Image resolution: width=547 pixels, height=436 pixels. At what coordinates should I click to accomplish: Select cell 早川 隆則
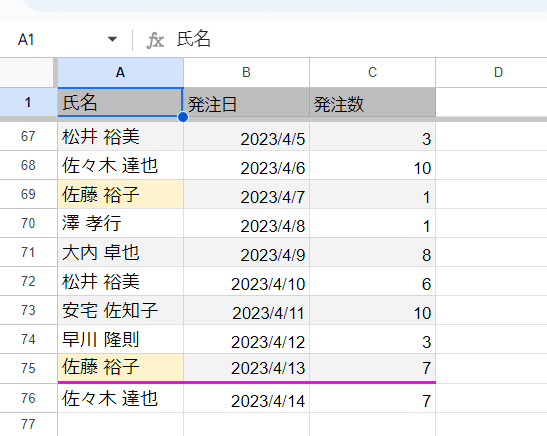tap(120, 339)
